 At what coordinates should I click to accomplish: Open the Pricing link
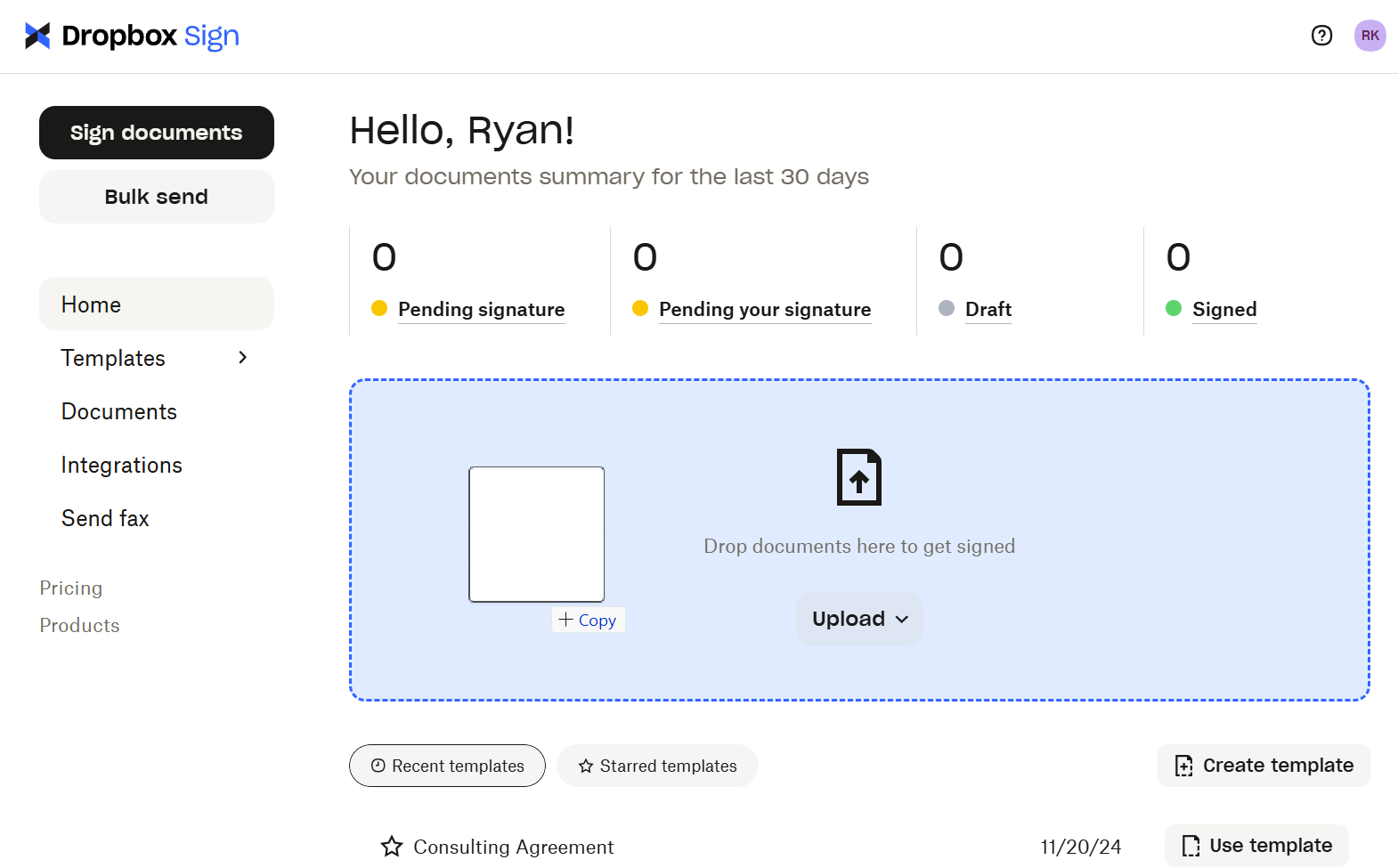(x=71, y=588)
